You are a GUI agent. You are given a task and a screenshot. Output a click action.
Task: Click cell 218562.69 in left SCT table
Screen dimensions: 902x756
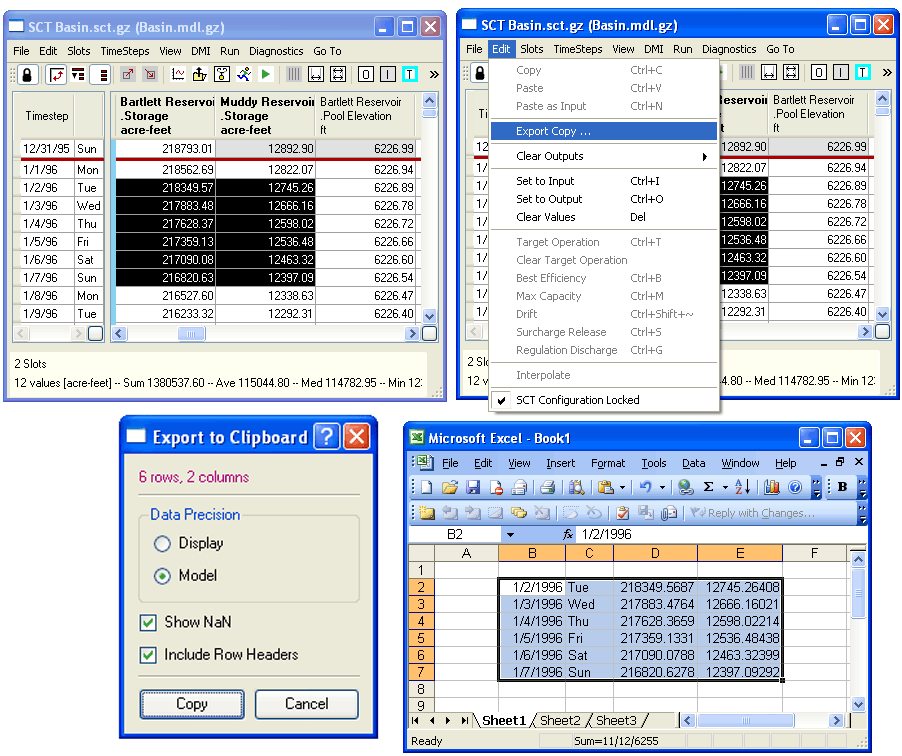[x=166, y=170]
